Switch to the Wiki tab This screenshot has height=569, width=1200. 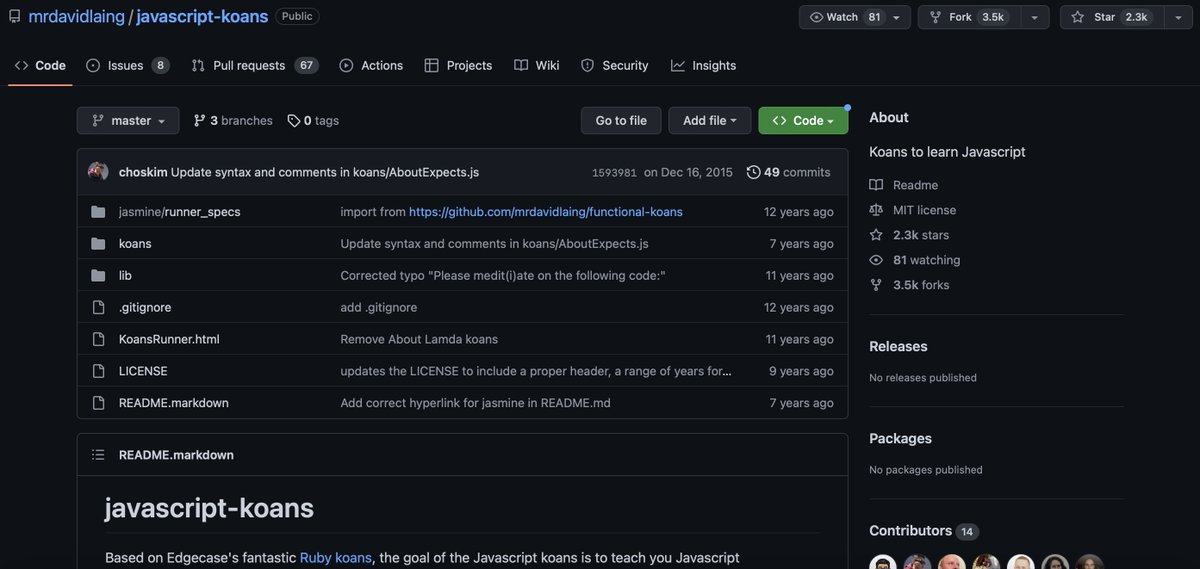(537, 65)
